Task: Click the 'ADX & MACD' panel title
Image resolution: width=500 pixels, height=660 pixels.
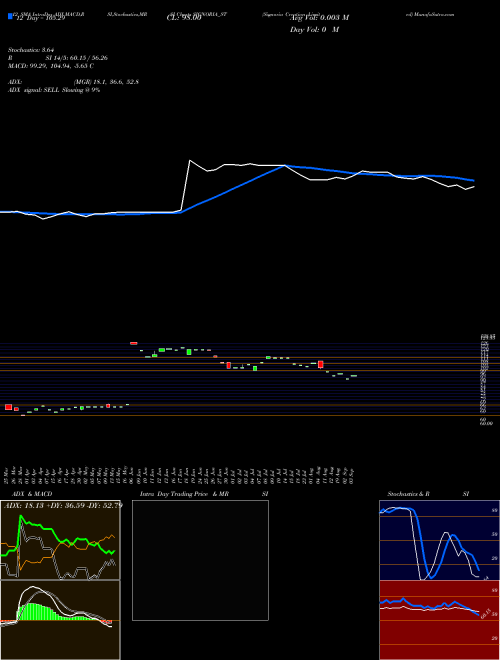Action: 32,494
